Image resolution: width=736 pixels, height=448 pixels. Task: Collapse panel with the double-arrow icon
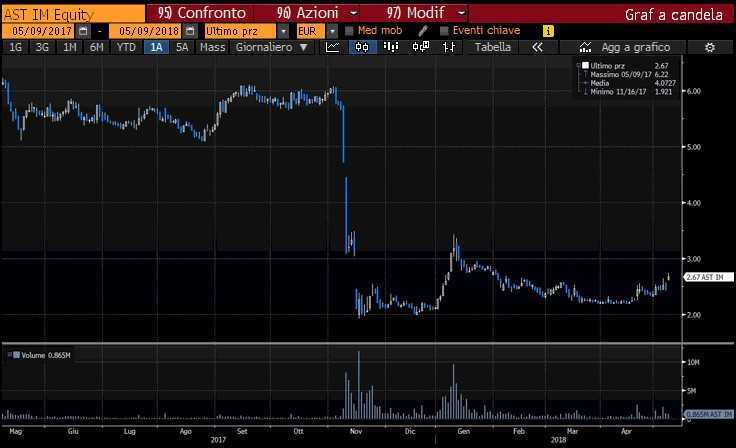(537, 47)
